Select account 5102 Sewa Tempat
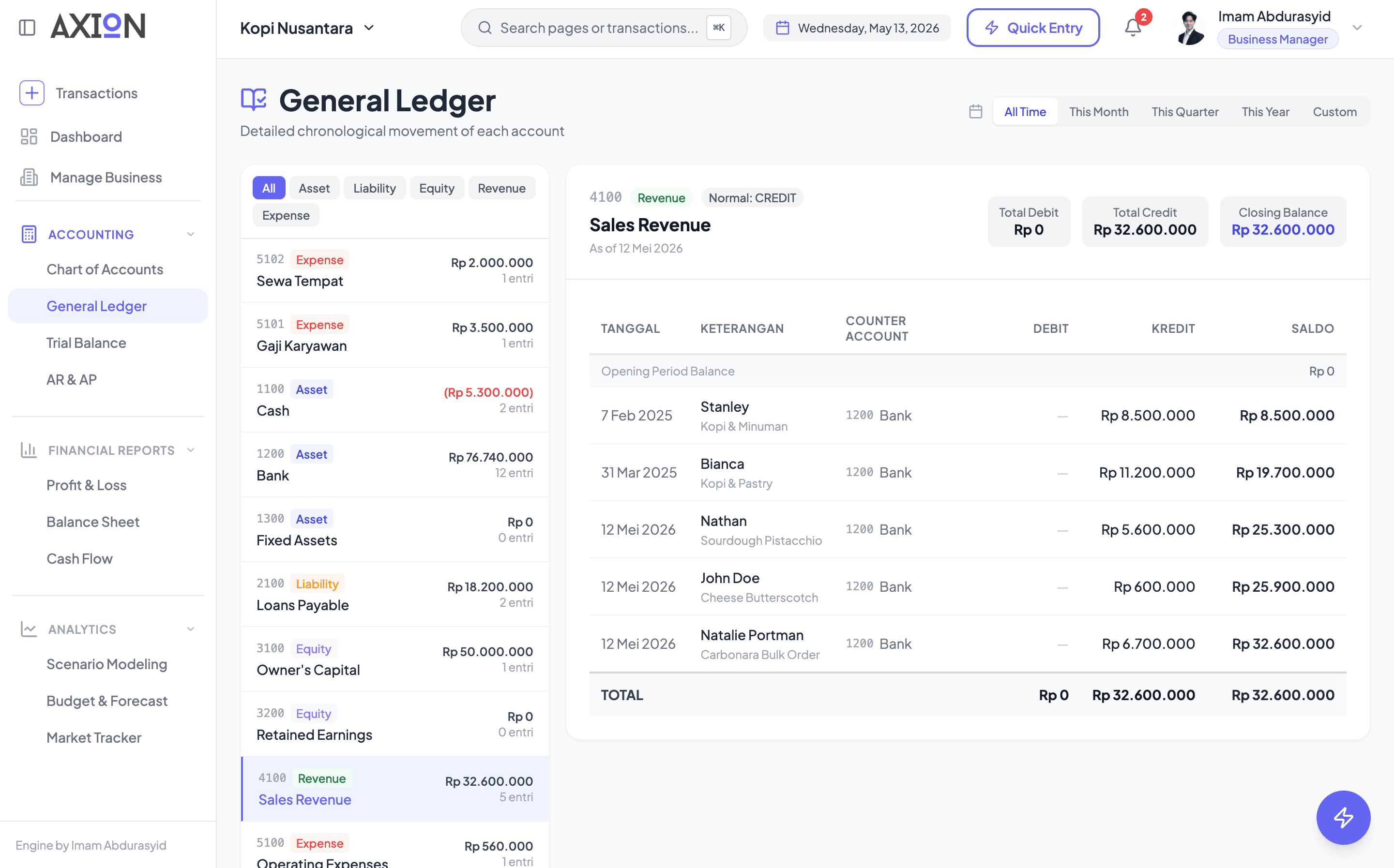Image resolution: width=1394 pixels, height=868 pixels. click(x=395, y=270)
